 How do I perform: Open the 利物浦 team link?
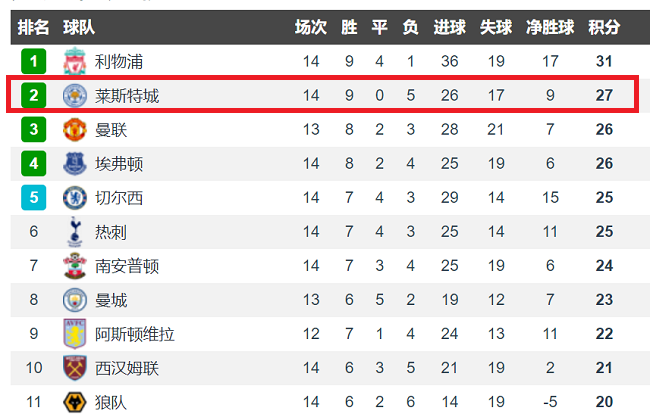pyautogui.click(x=119, y=62)
